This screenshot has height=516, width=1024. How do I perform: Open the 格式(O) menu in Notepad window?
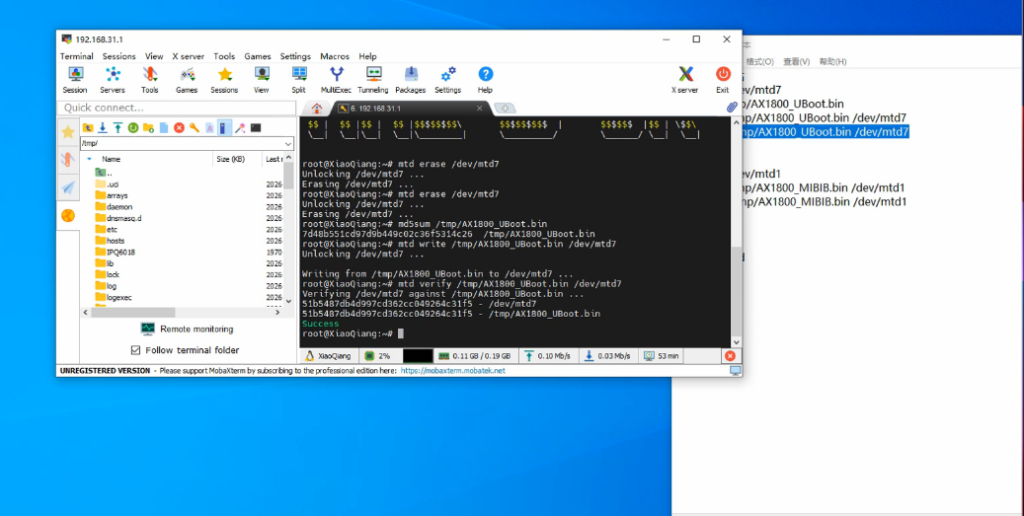click(x=760, y=61)
